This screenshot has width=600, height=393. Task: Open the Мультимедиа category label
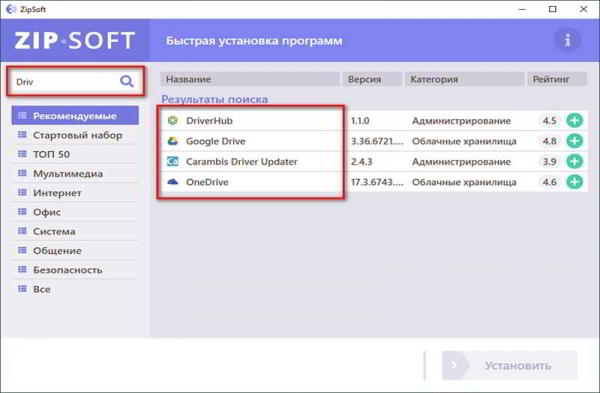[x=68, y=174]
